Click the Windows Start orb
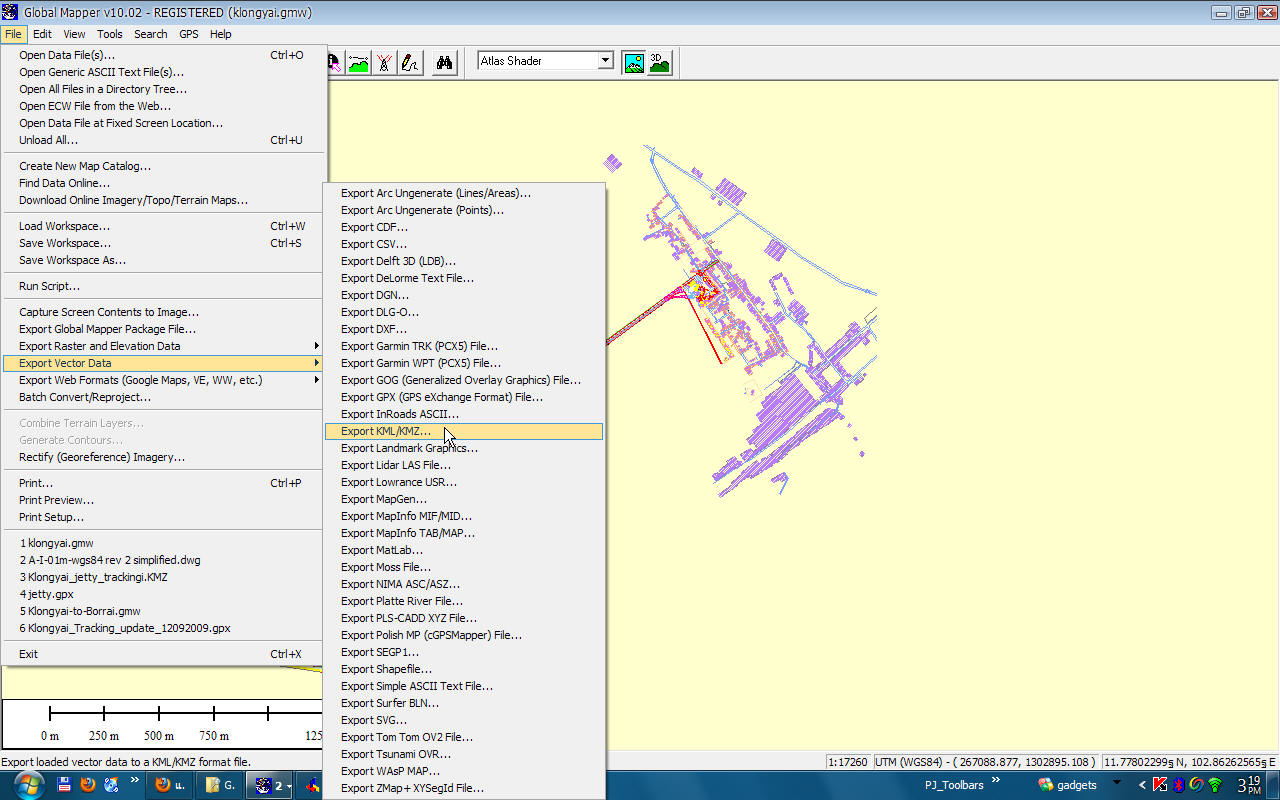Viewport: 1280px width, 800px height. pos(28,784)
